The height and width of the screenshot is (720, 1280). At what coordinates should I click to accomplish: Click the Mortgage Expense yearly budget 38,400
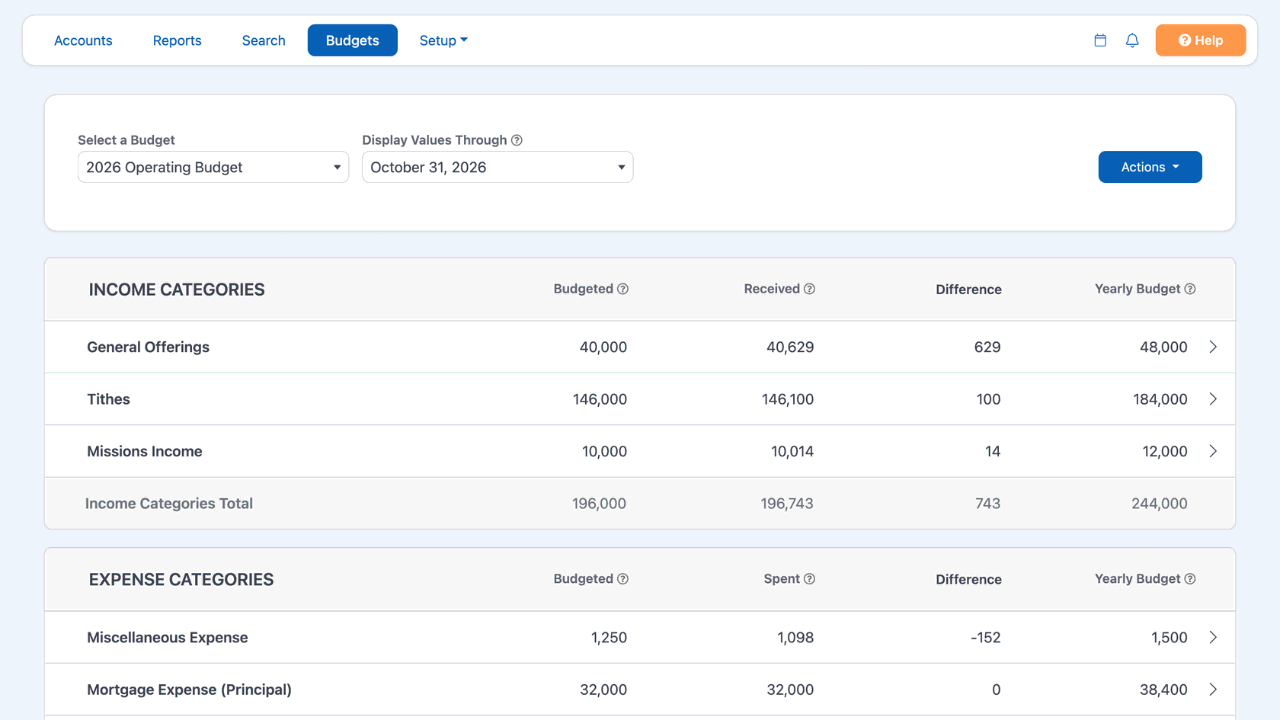tap(1164, 689)
